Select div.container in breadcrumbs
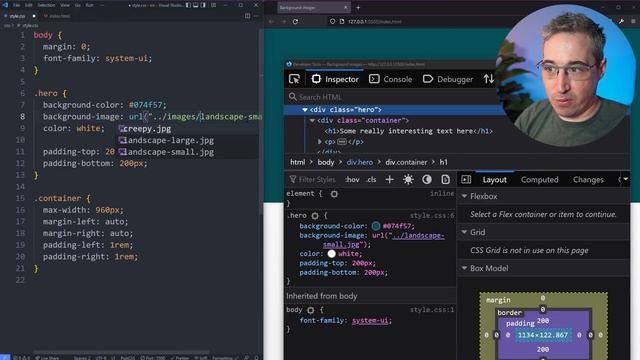 [x=406, y=162]
